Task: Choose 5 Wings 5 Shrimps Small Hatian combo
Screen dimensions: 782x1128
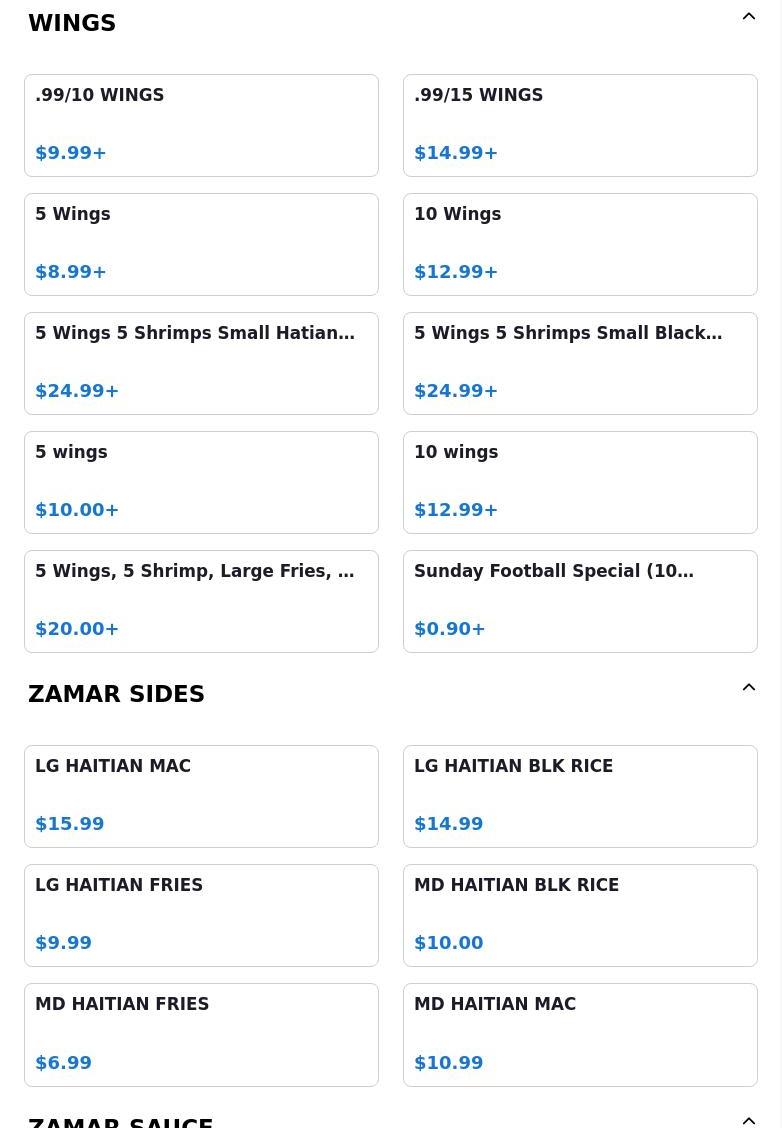Action: [201, 363]
